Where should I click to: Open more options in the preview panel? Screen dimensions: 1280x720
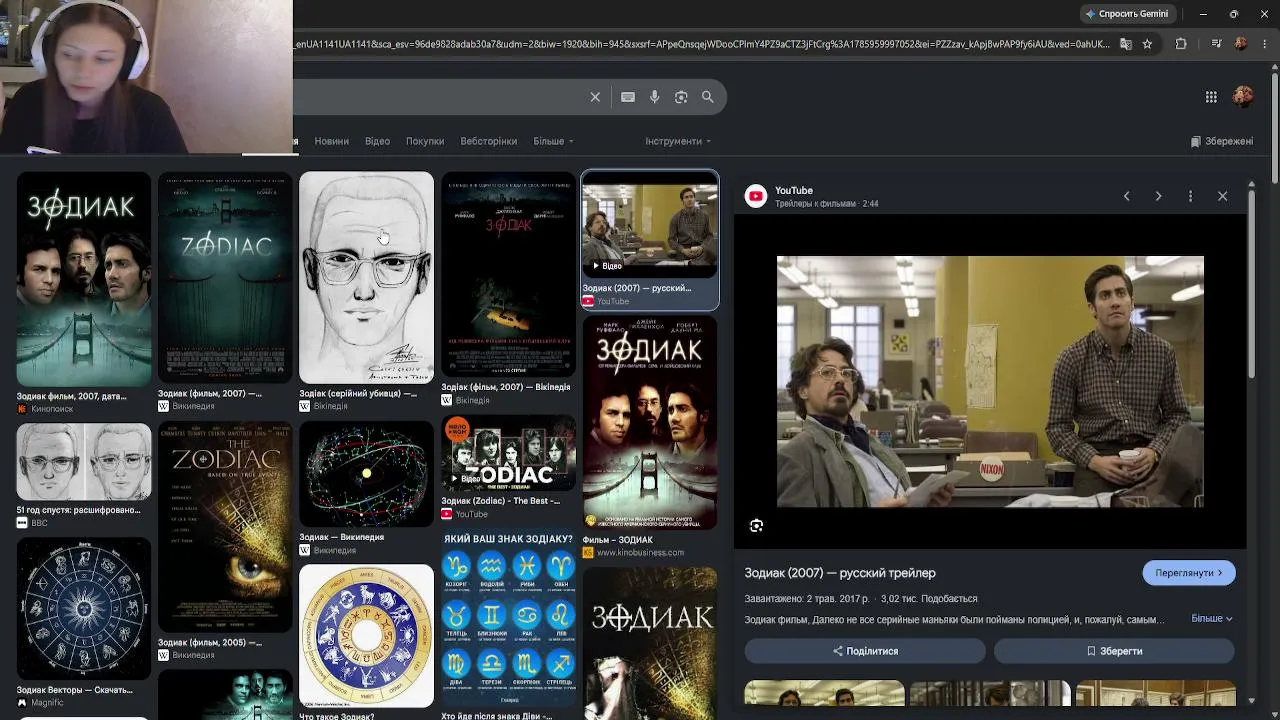click(1190, 196)
